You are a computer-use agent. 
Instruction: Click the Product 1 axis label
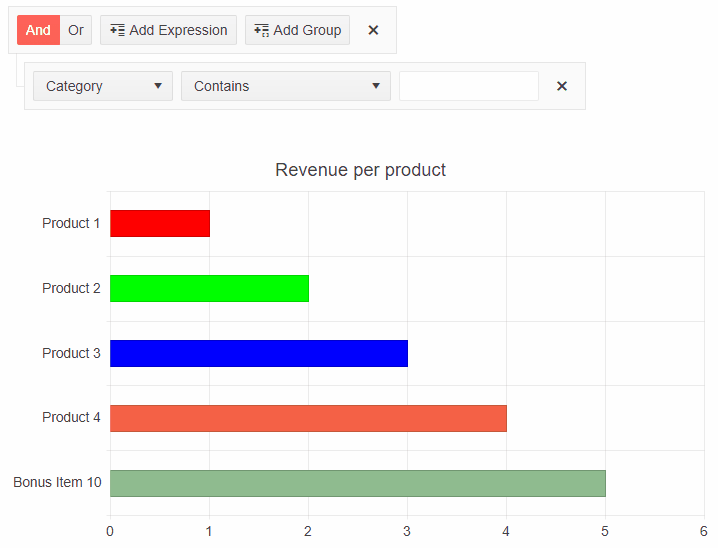[71, 223]
